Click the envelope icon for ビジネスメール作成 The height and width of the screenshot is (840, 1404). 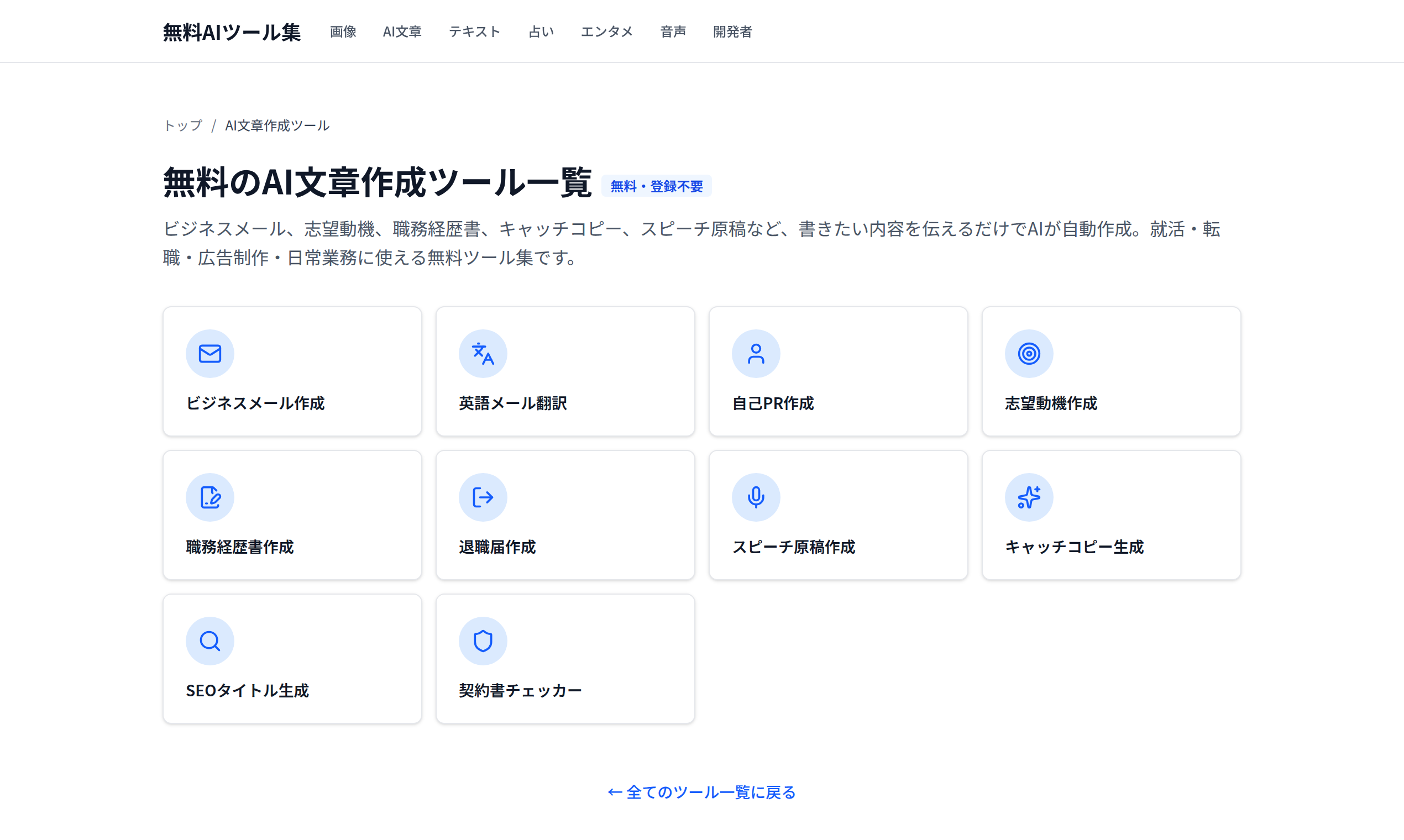click(x=209, y=353)
